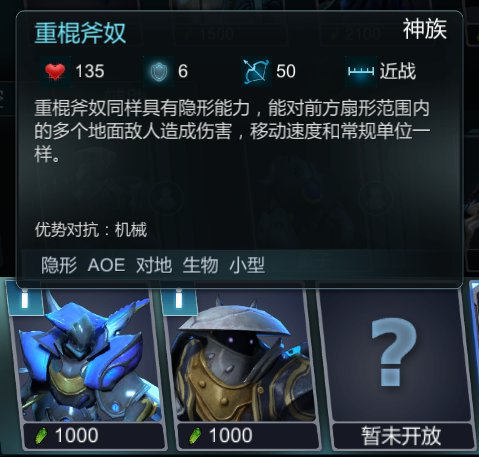The image size is (479, 457).
Task: Click the red heart health icon
Action: pyautogui.click(x=55, y=71)
